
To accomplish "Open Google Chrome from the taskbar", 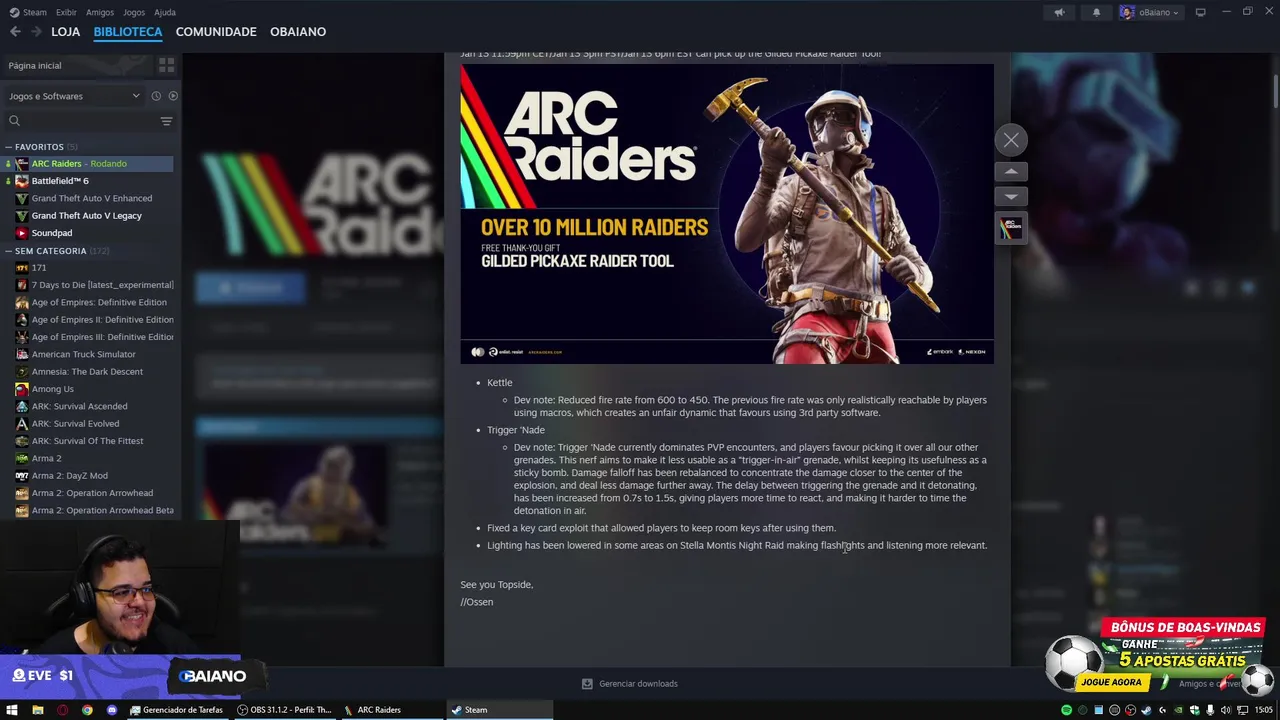I will pos(87,710).
